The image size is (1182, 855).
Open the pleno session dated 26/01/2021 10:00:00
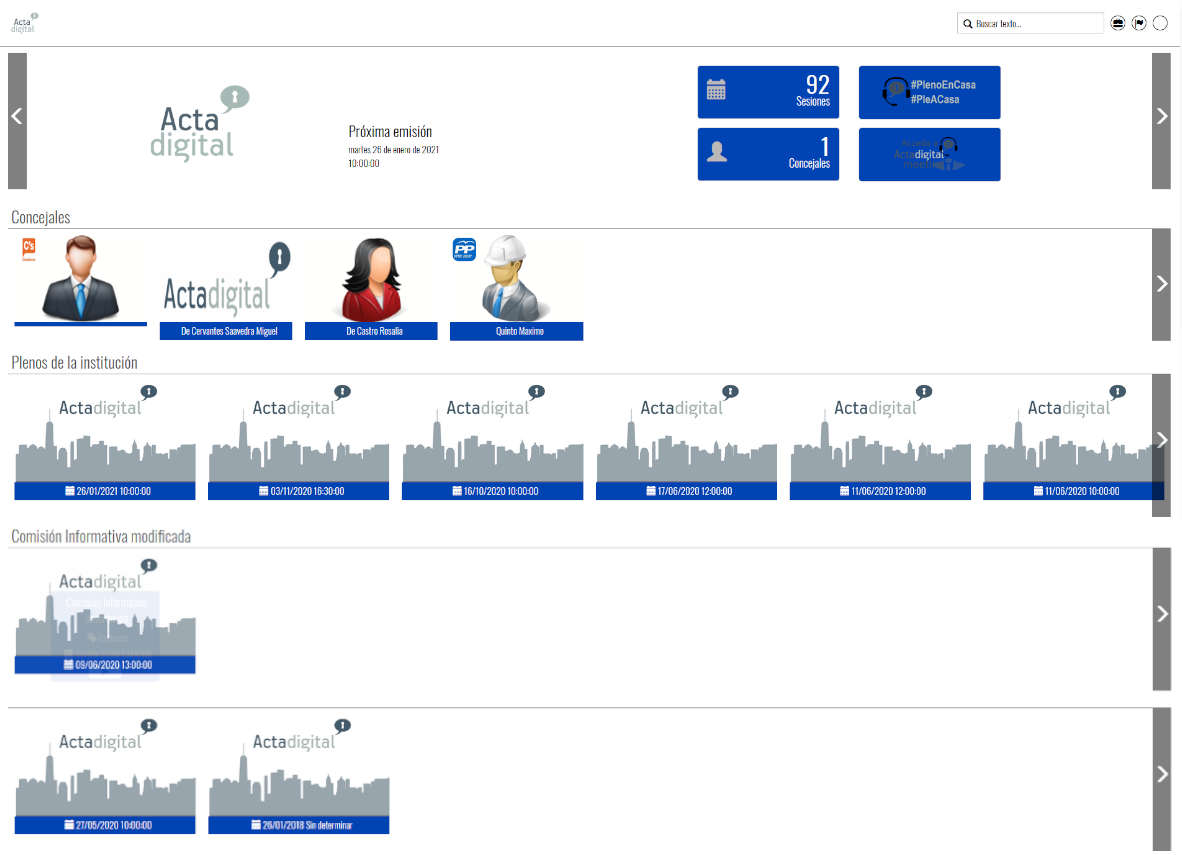click(x=105, y=490)
